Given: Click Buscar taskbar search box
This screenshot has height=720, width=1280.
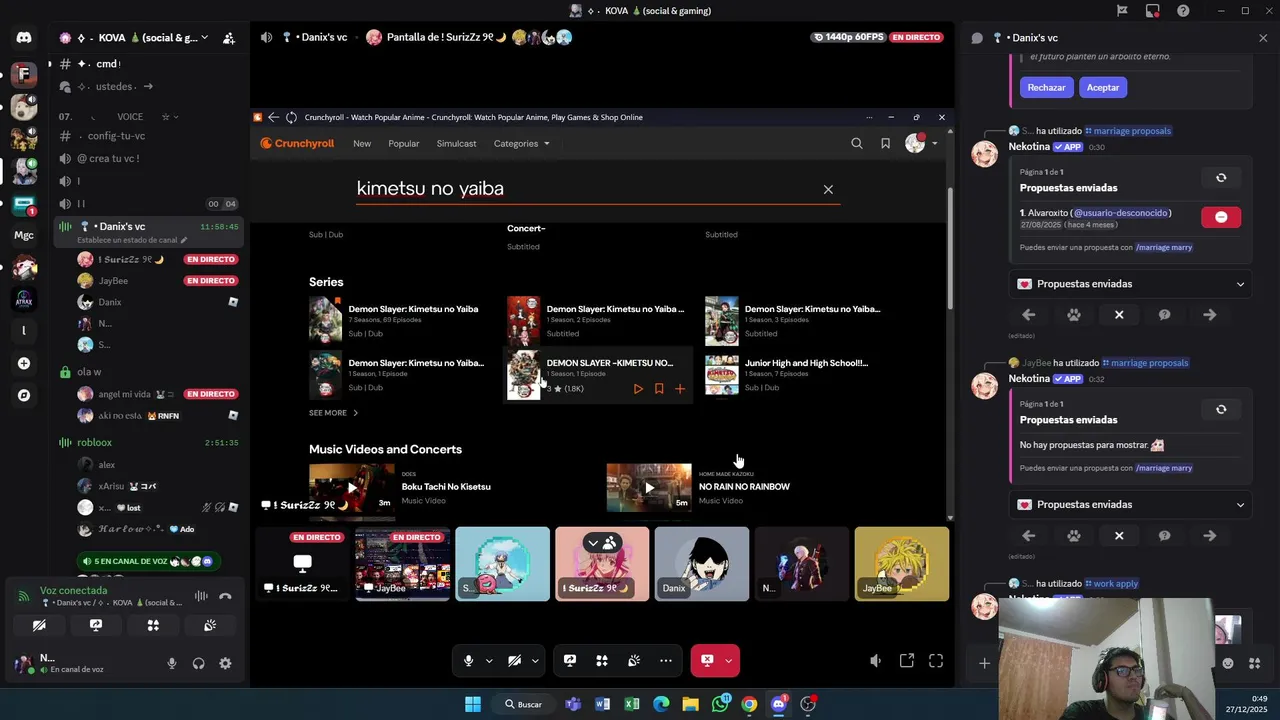Looking at the screenshot, I should 524,704.
